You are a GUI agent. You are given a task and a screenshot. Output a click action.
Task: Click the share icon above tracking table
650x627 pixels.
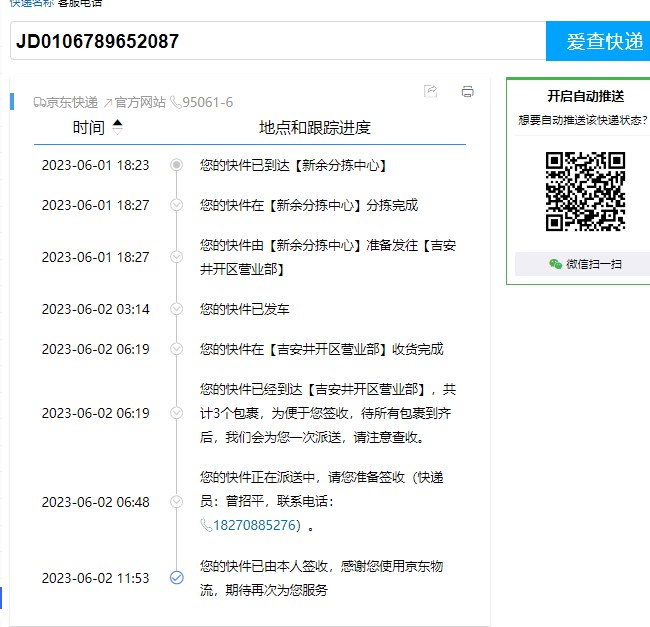430,91
